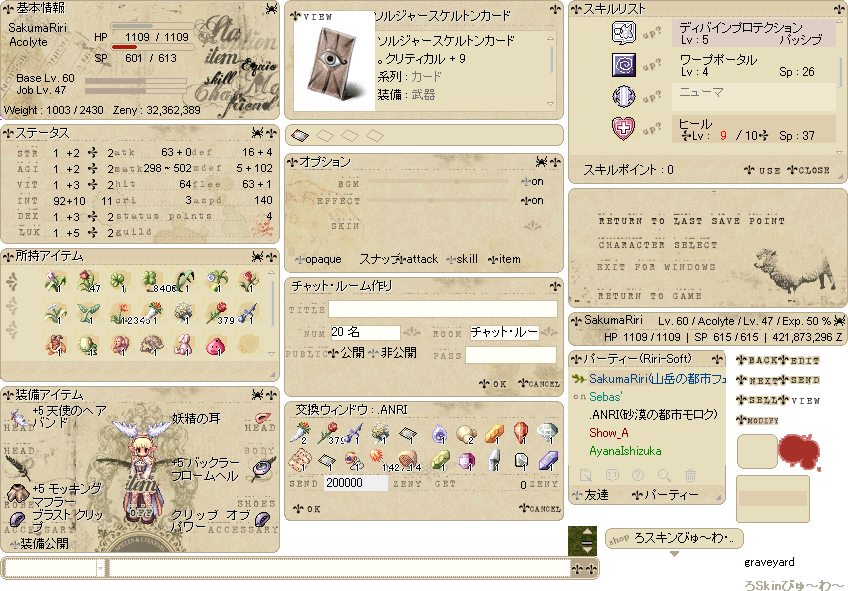Click the pink Poring item in inventory
848x591 pixels.
(216, 345)
